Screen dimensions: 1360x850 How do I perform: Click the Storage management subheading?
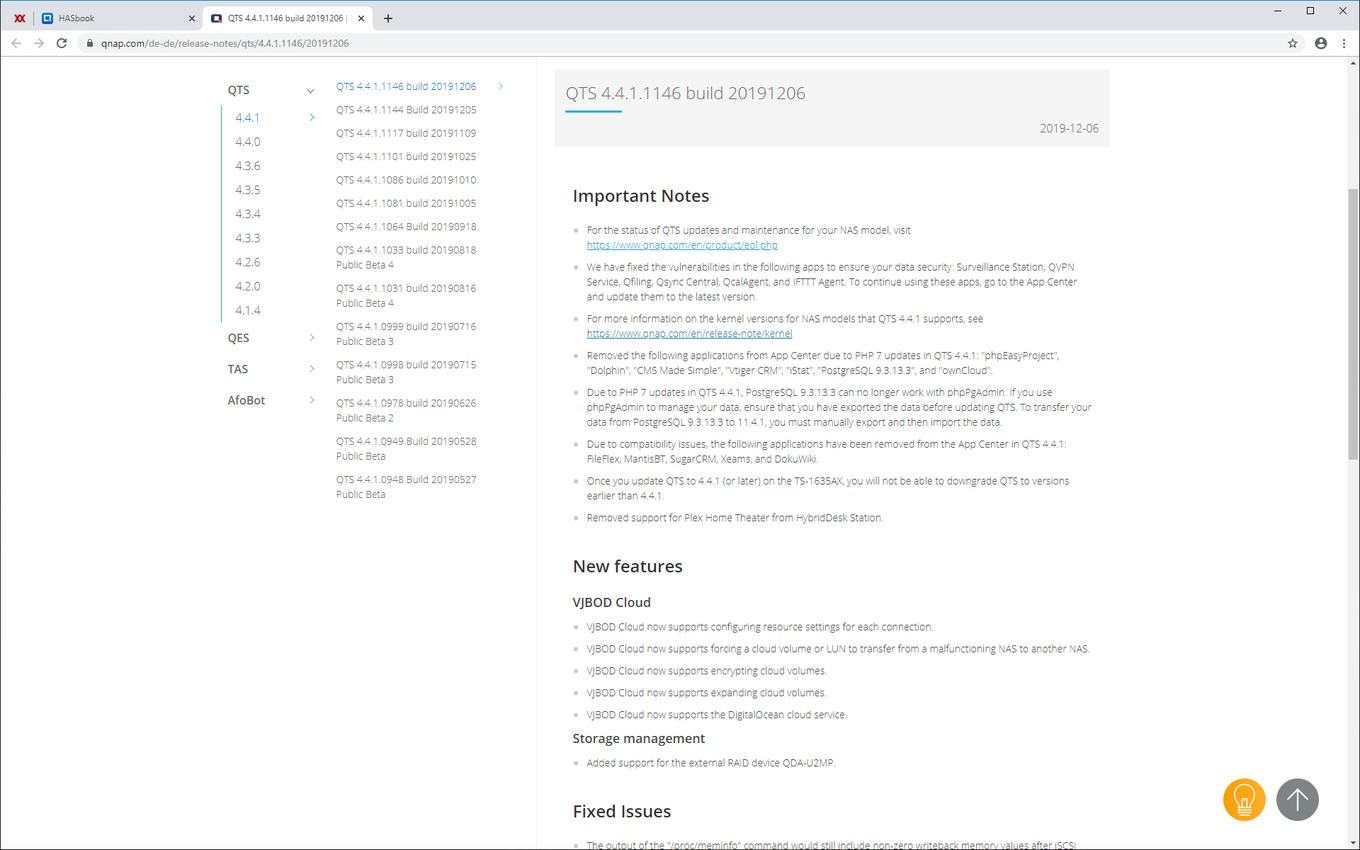point(639,738)
